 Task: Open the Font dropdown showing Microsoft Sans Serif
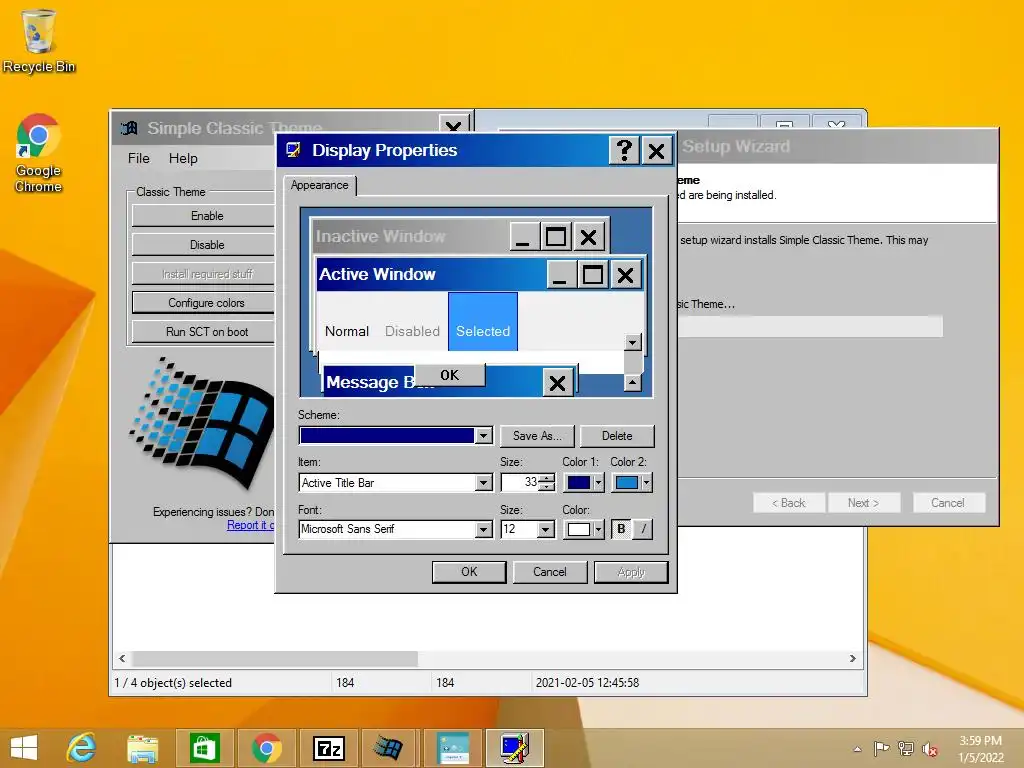point(483,529)
